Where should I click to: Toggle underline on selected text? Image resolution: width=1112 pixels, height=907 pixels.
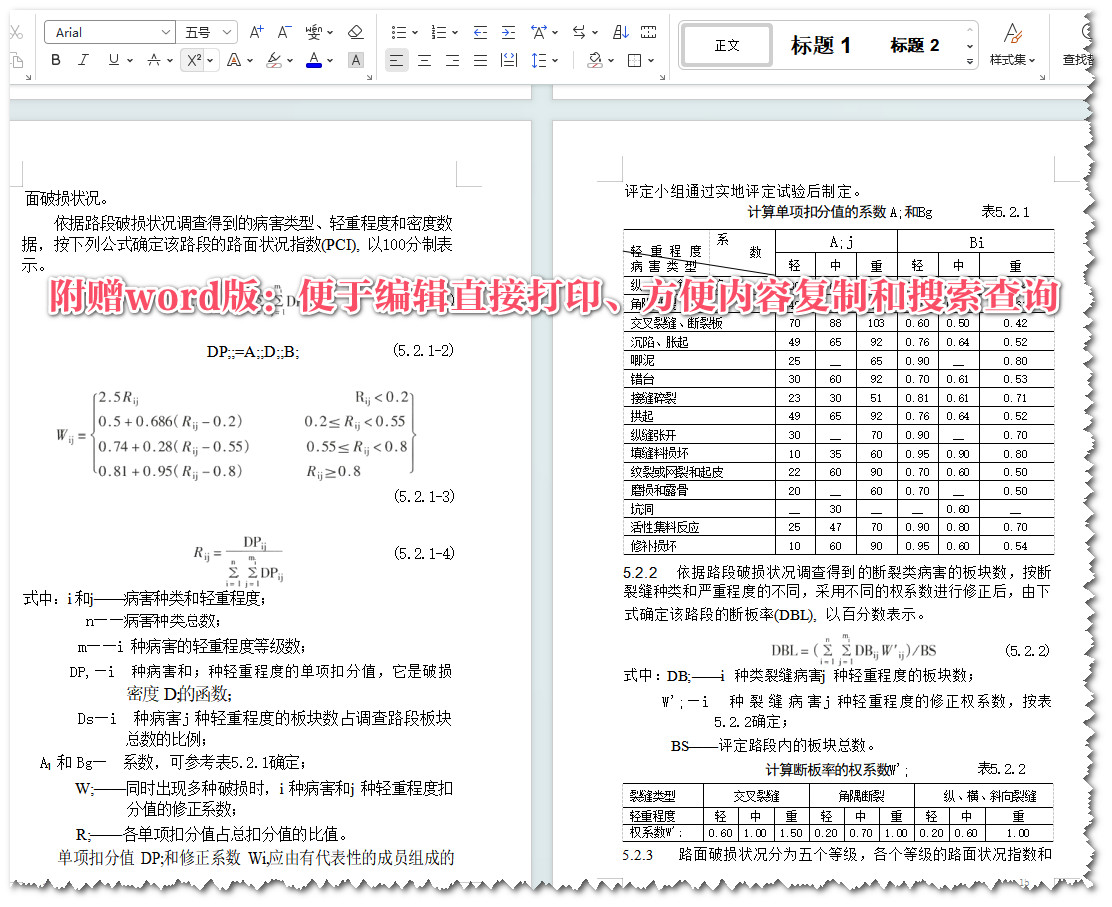(113, 60)
